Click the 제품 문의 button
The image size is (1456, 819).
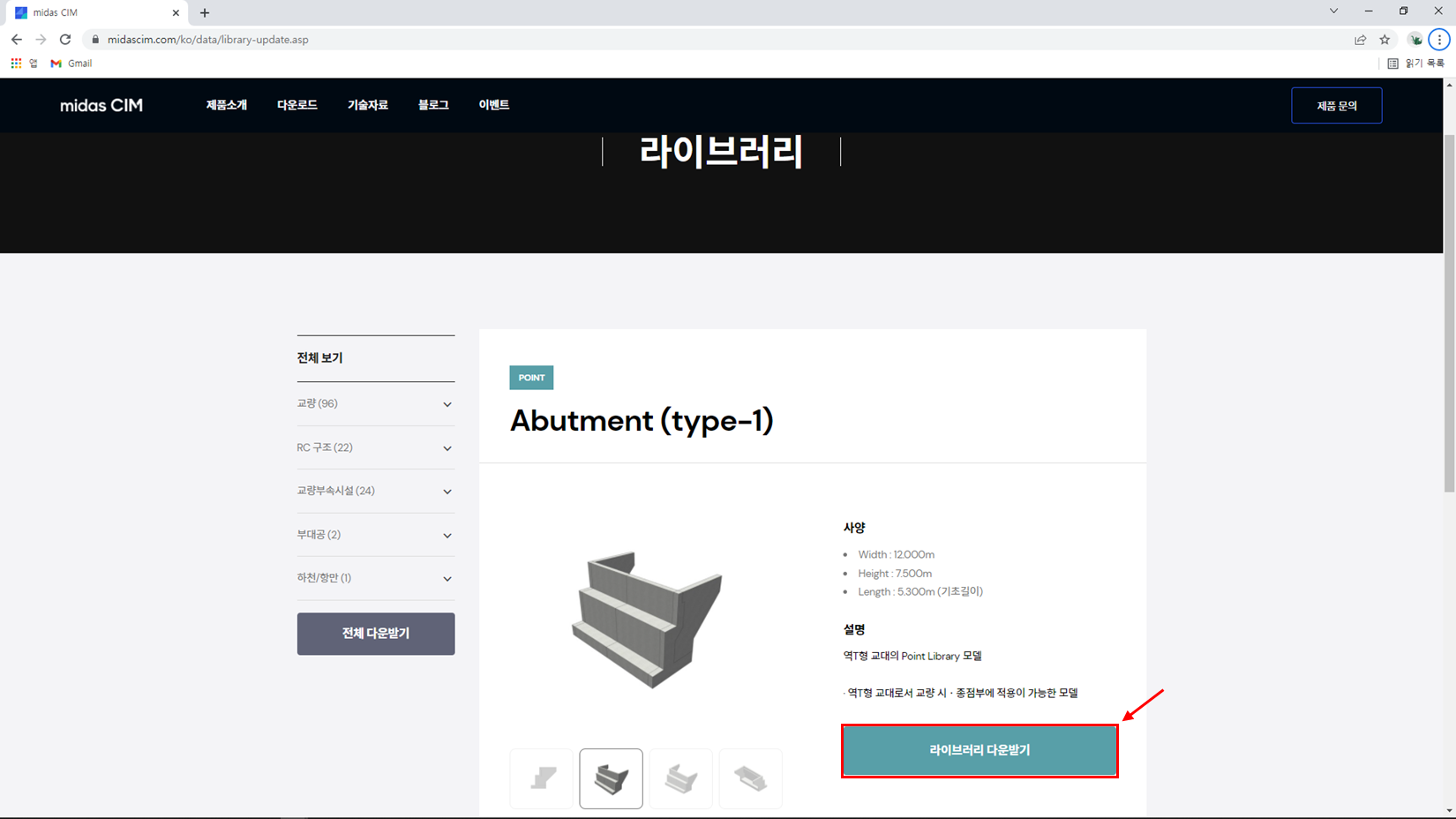(1337, 106)
